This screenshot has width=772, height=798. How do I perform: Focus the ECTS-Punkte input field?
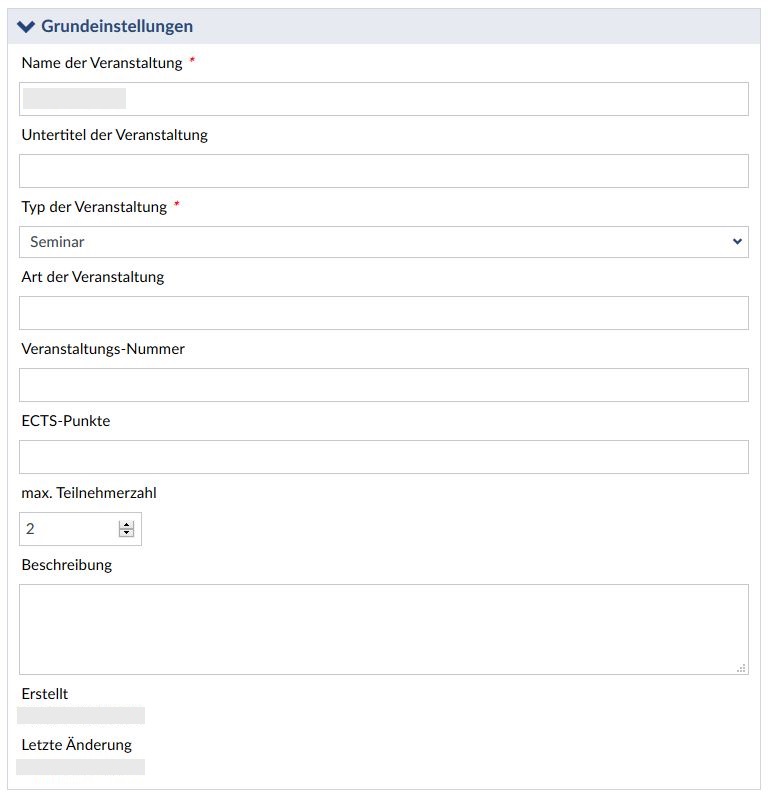(384, 457)
